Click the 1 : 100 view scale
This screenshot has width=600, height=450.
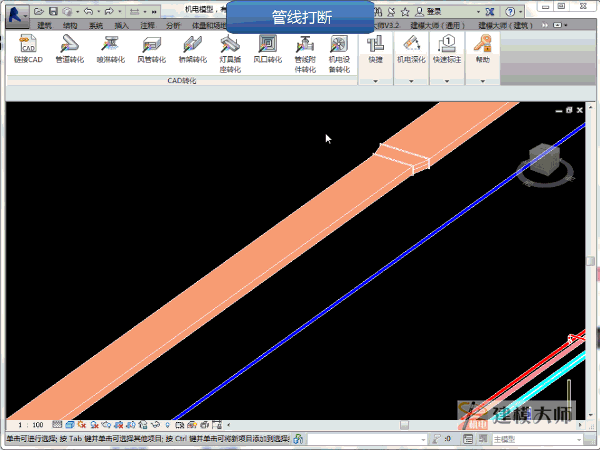[x=31, y=425]
